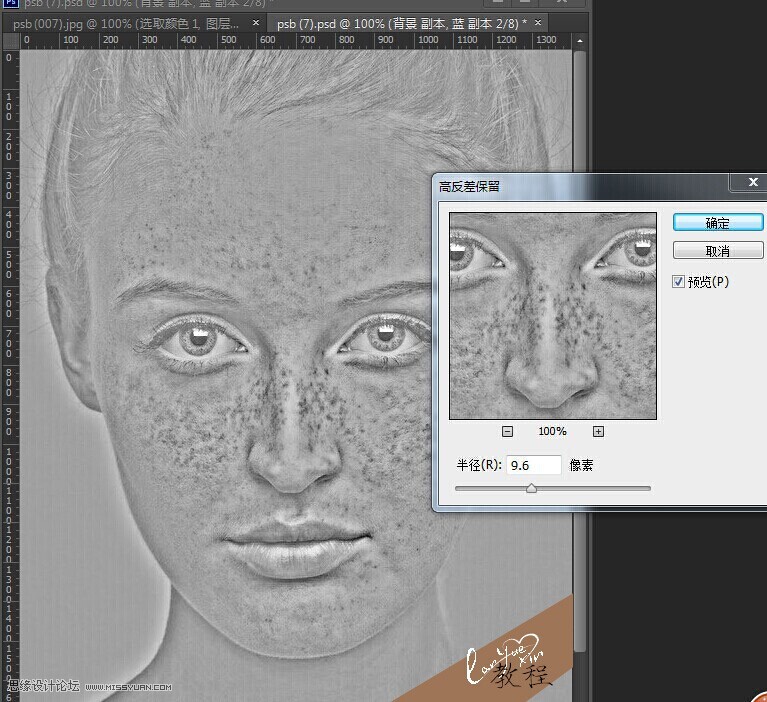Click the 确定 button in the dialog
This screenshot has width=767, height=702.
tap(718, 223)
